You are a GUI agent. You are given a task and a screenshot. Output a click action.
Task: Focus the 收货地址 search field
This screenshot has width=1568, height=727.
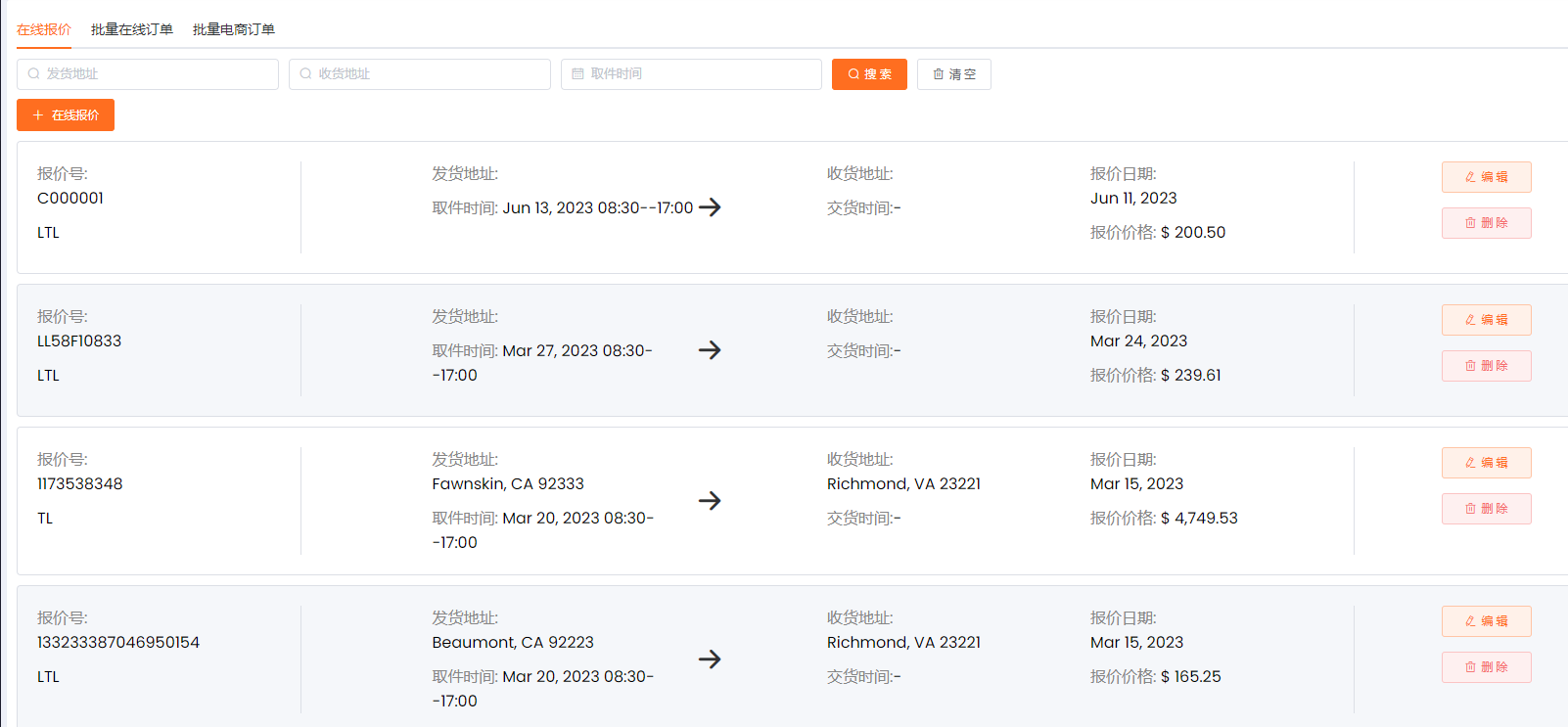pos(420,74)
